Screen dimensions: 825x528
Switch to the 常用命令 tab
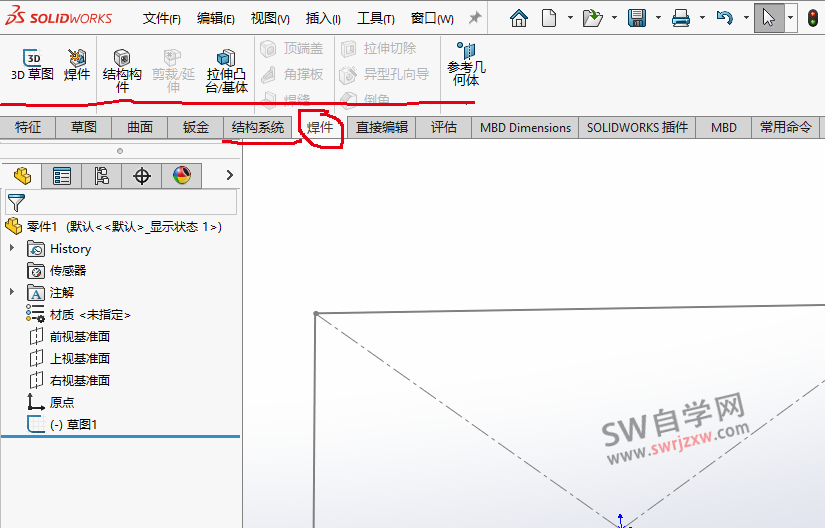[786, 127]
